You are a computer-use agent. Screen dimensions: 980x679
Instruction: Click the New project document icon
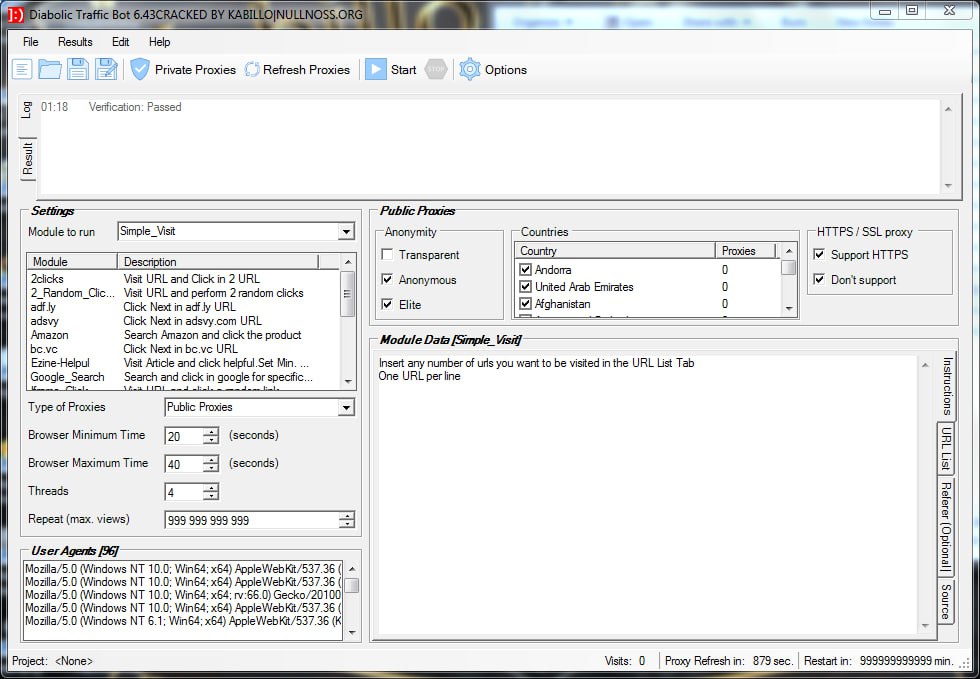[x=22, y=69]
